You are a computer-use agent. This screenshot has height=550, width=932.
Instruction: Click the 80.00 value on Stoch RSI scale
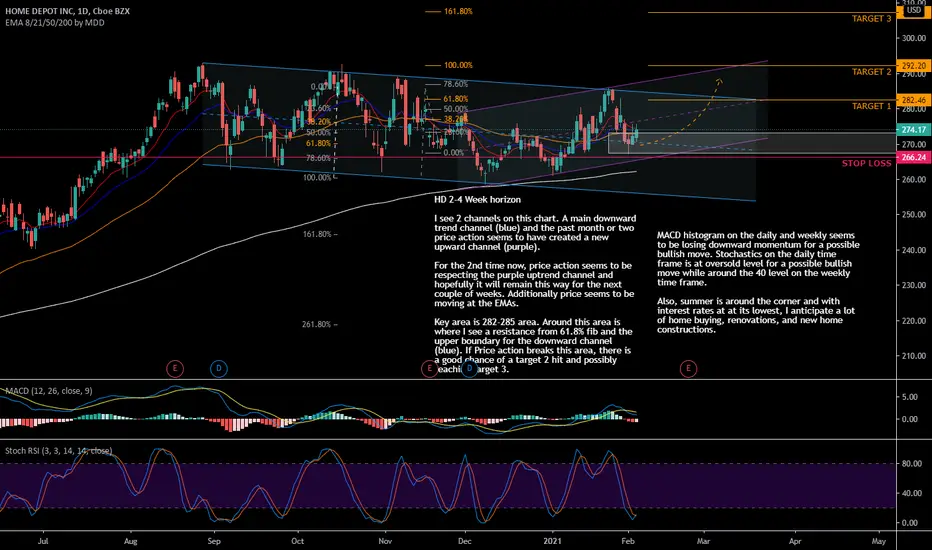tap(912, 464)
